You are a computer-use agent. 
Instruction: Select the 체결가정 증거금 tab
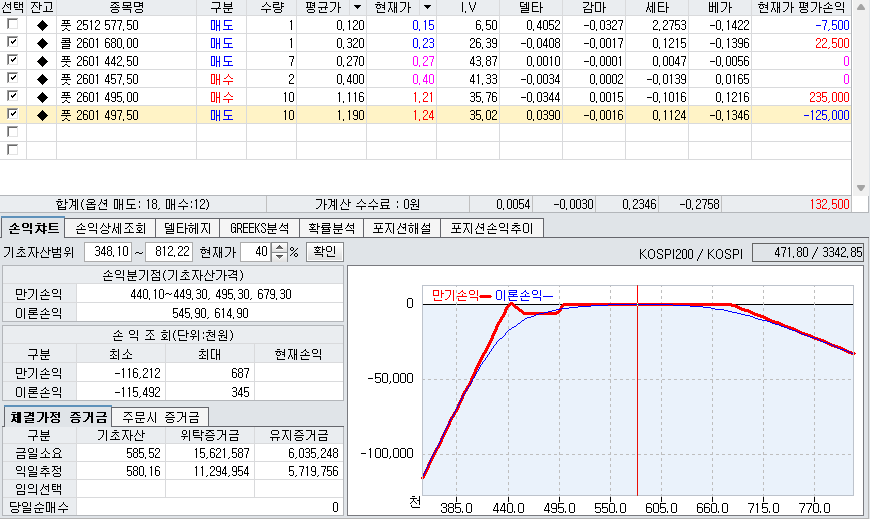pos(58,417)
